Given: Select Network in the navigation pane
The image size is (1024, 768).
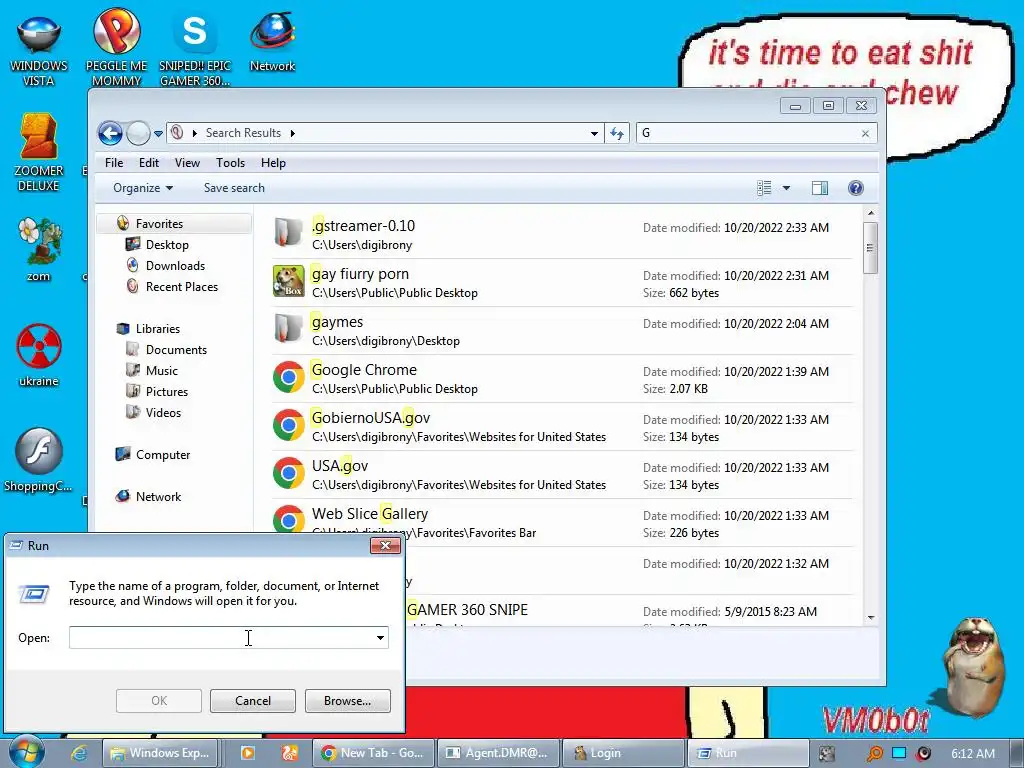Looking at the screenshot, I should [x=158, y=497].
